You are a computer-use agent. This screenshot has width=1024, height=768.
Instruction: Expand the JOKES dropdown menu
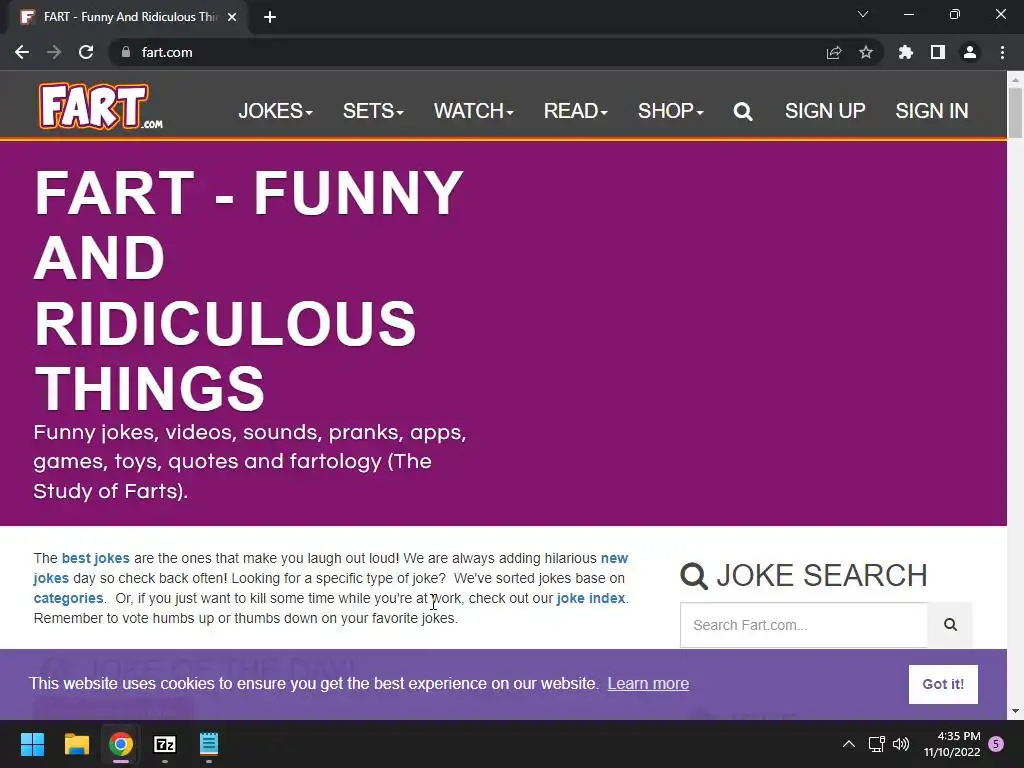(x=275, y=111)
